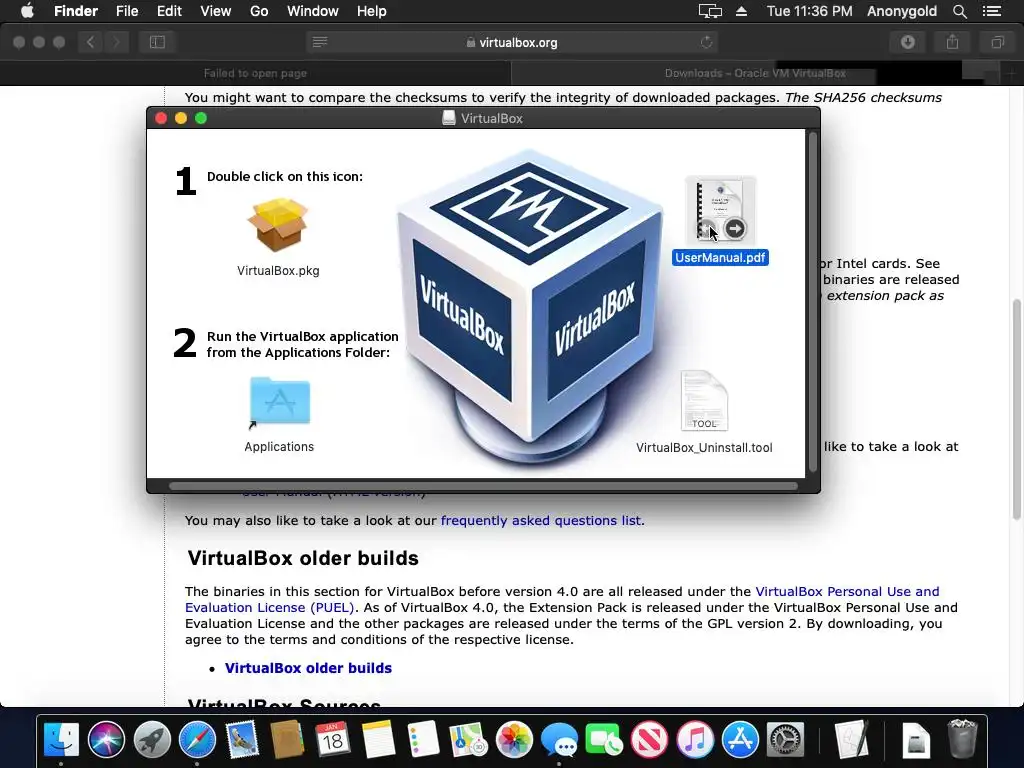Launch Siri from the Dock

(x=106, y=740)
